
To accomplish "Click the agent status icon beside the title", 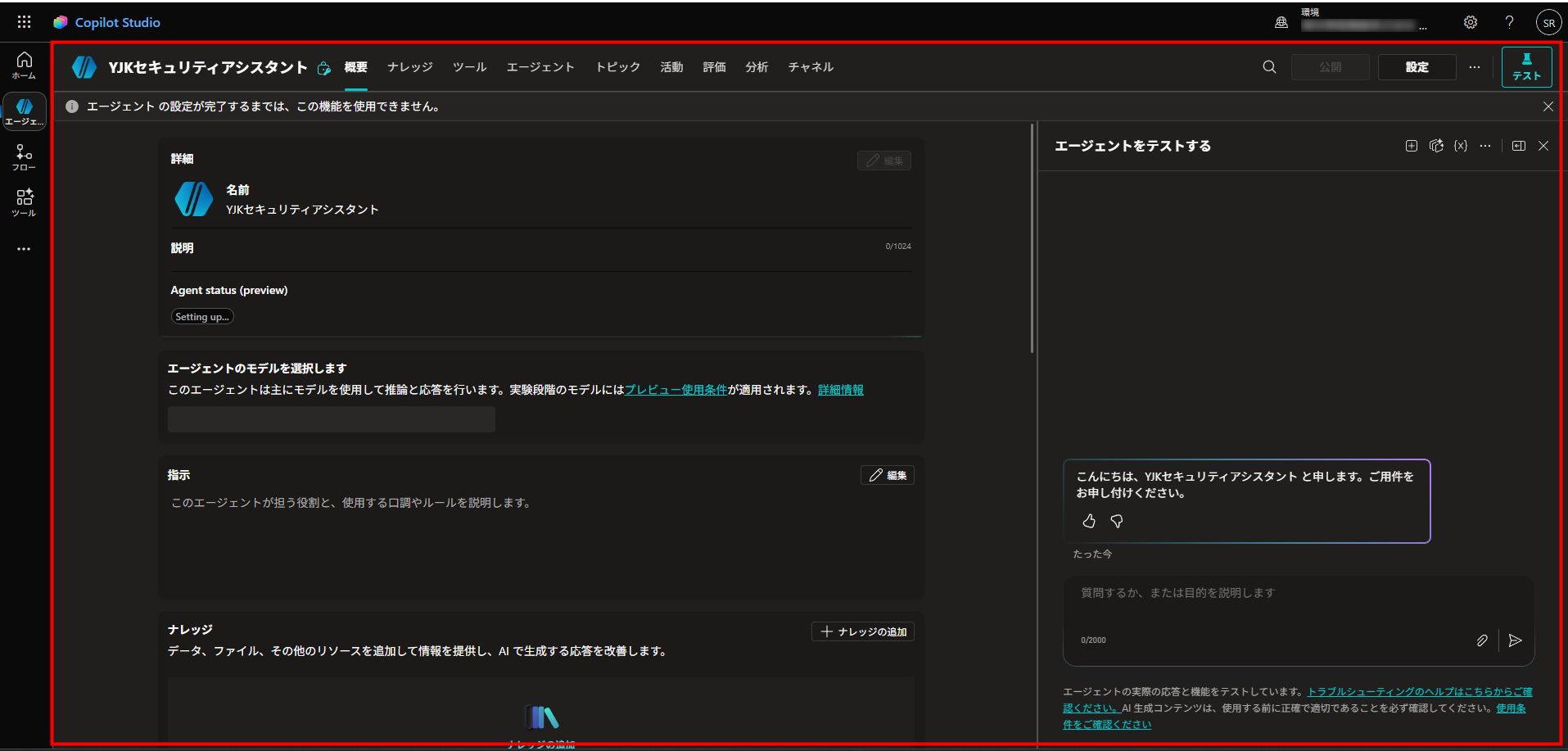I will (x=324, y=68).
